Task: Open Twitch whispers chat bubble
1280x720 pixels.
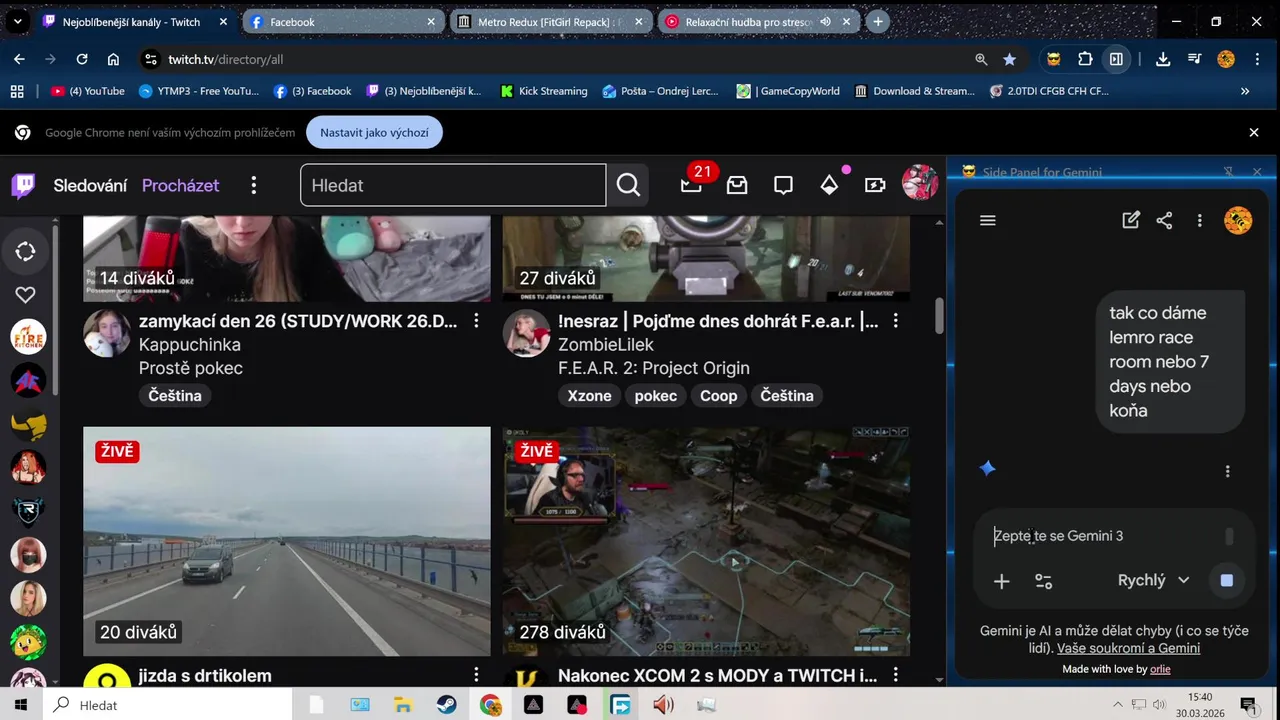Action: pos(783,185)
